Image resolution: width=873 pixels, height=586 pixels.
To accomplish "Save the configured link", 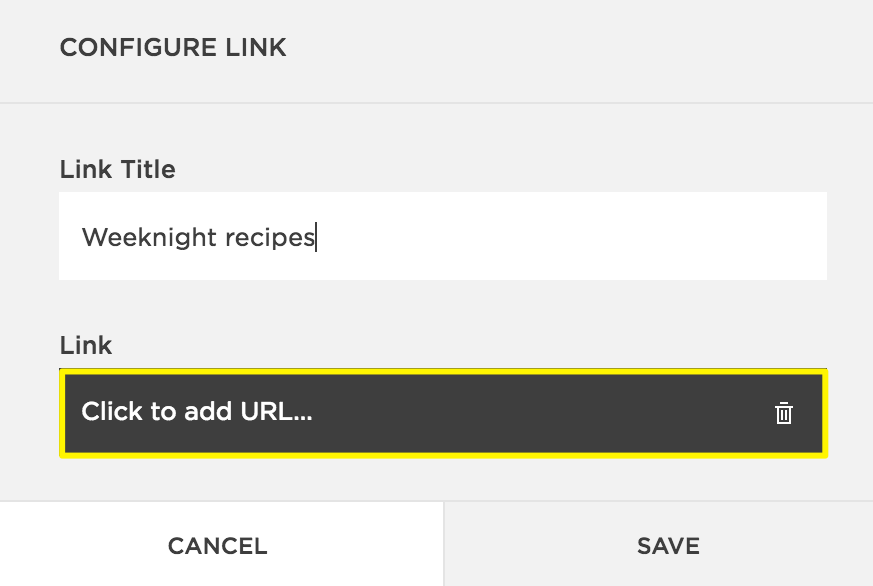I will [668, 546].
